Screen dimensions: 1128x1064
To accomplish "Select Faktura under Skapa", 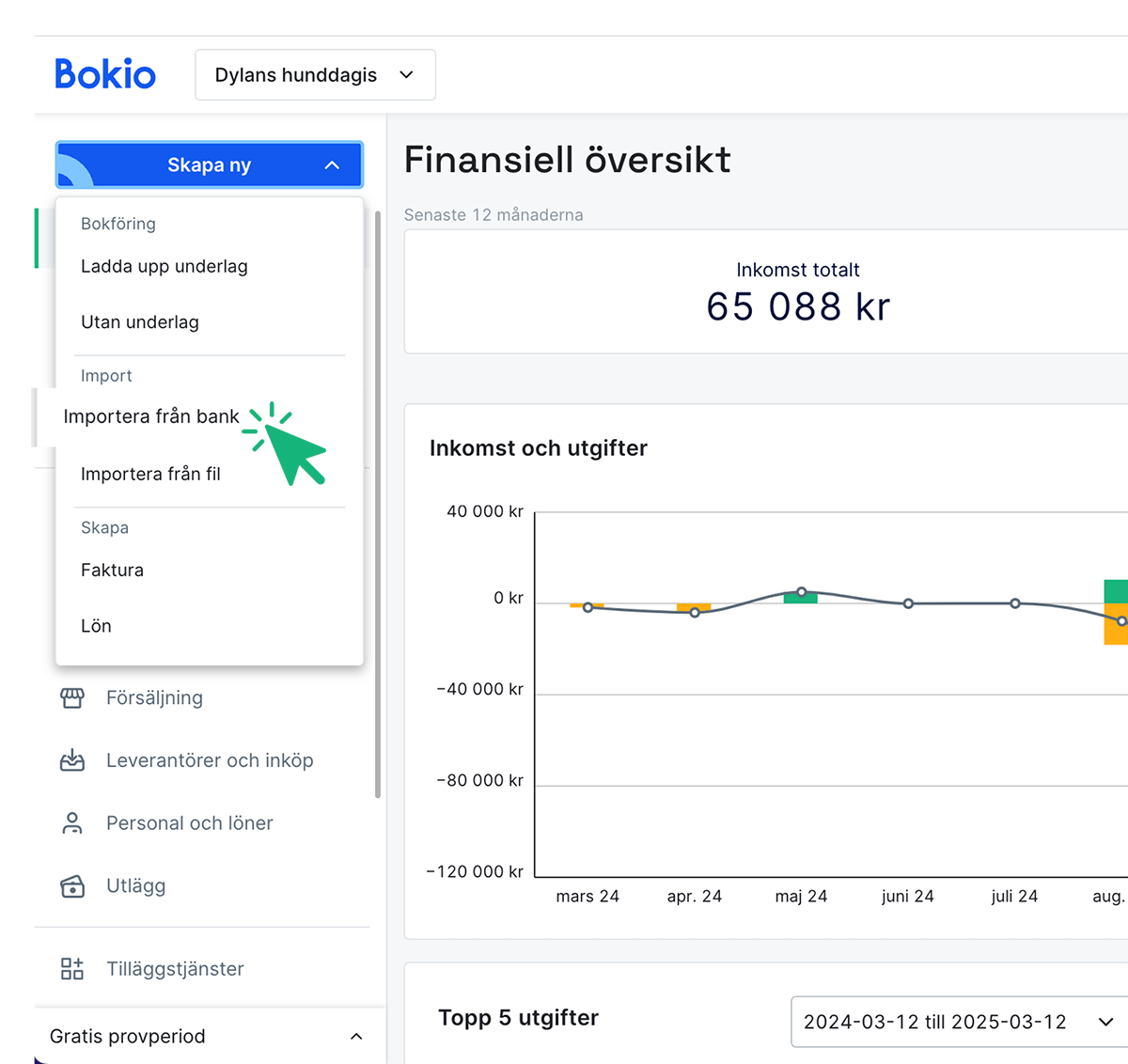I will click(112, 570).
